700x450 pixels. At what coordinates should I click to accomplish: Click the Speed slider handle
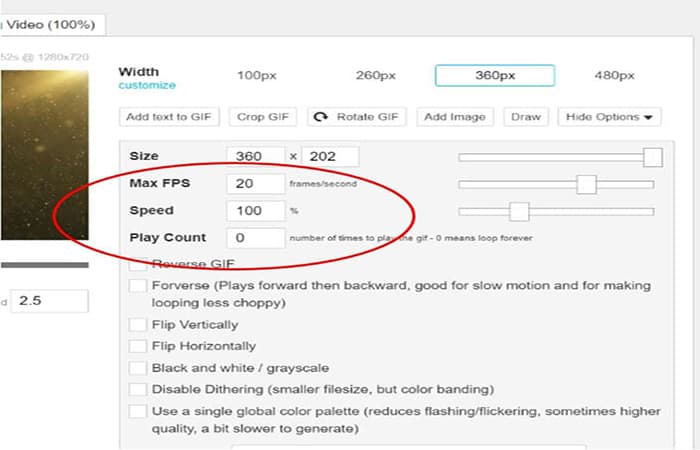pyautogui.click(x=518, y=211)
